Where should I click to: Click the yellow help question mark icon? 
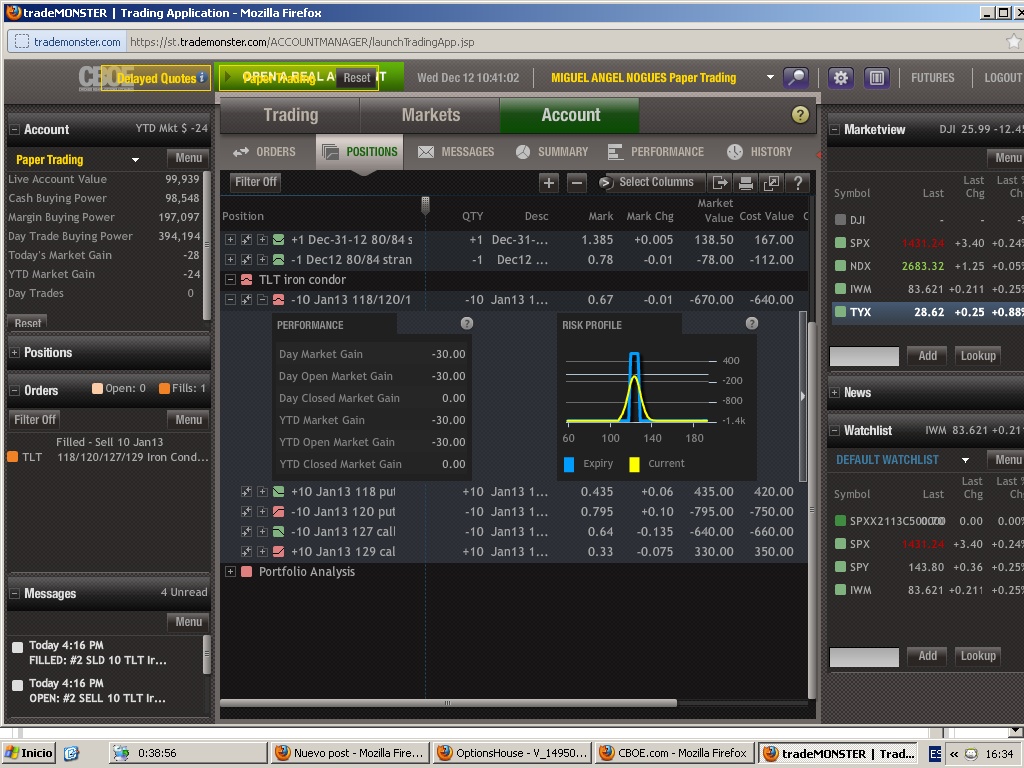click(x=799, y=115)
